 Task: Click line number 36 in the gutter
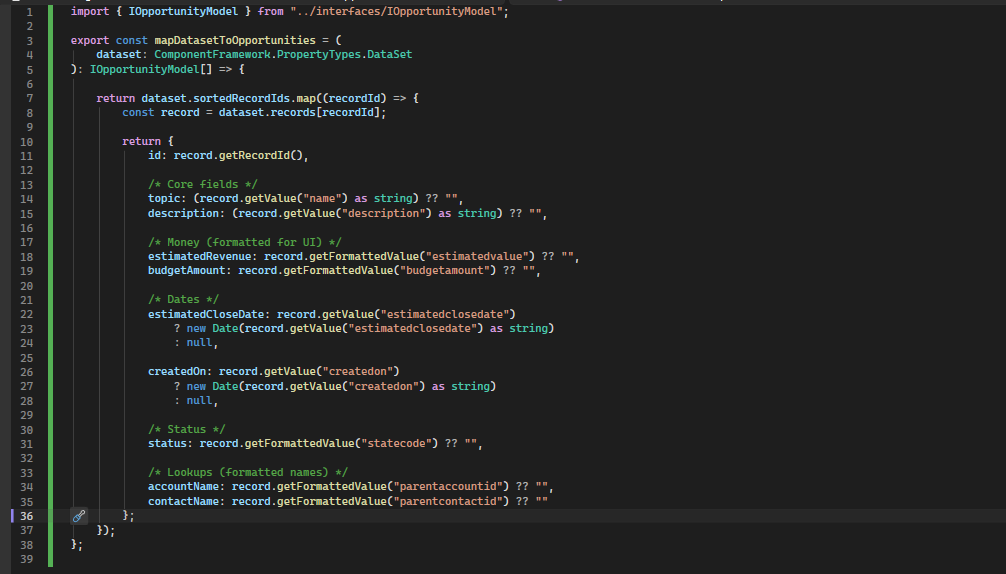27,516
